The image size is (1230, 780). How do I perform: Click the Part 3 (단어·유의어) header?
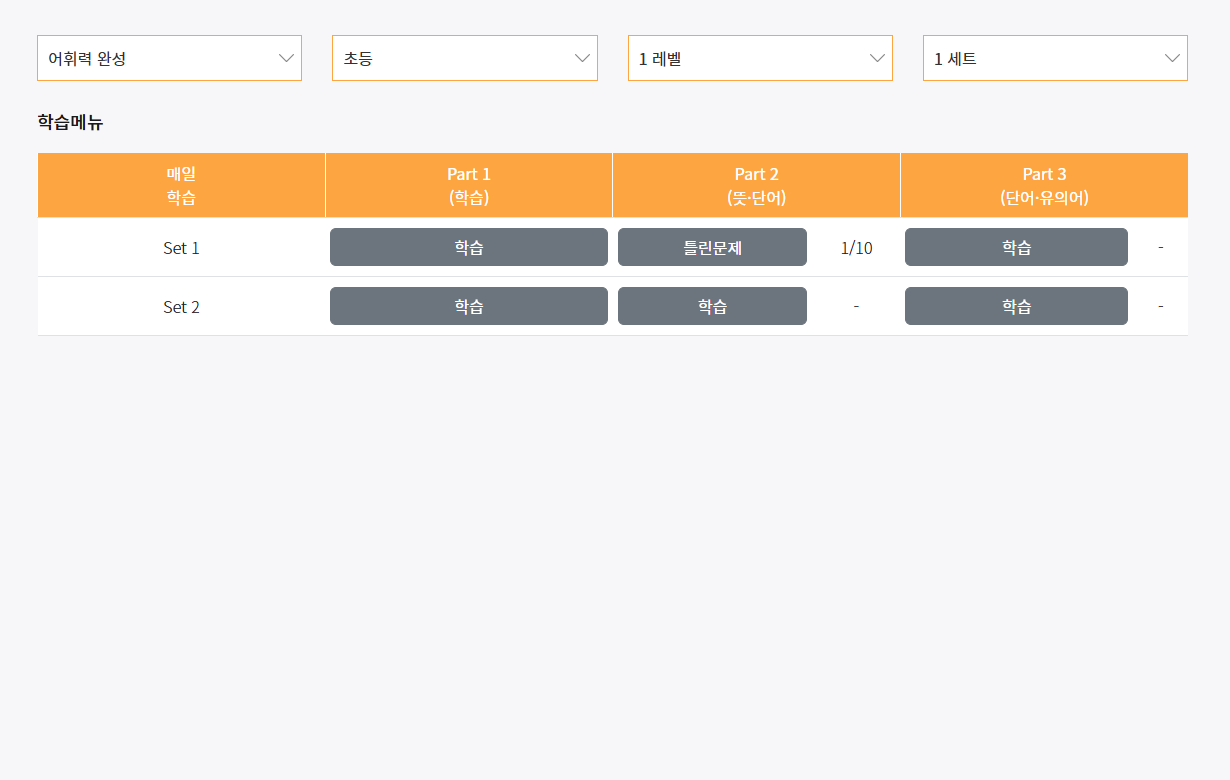[1044, 185]
